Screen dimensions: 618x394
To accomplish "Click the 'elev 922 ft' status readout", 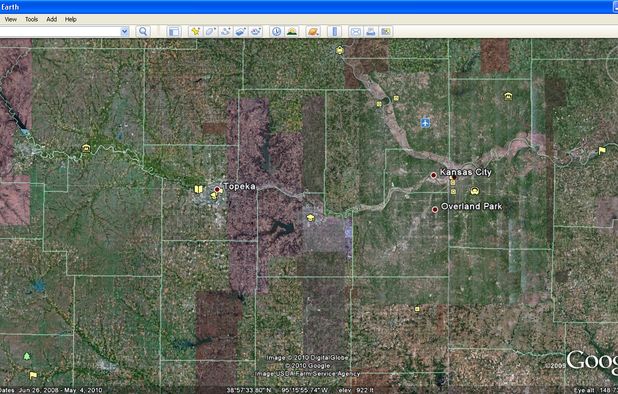I will (x=356, y=390).
